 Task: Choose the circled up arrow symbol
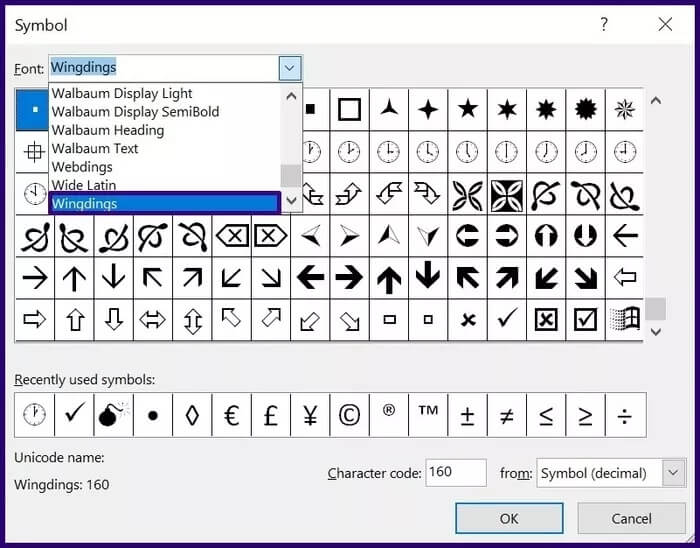point(546,236)
